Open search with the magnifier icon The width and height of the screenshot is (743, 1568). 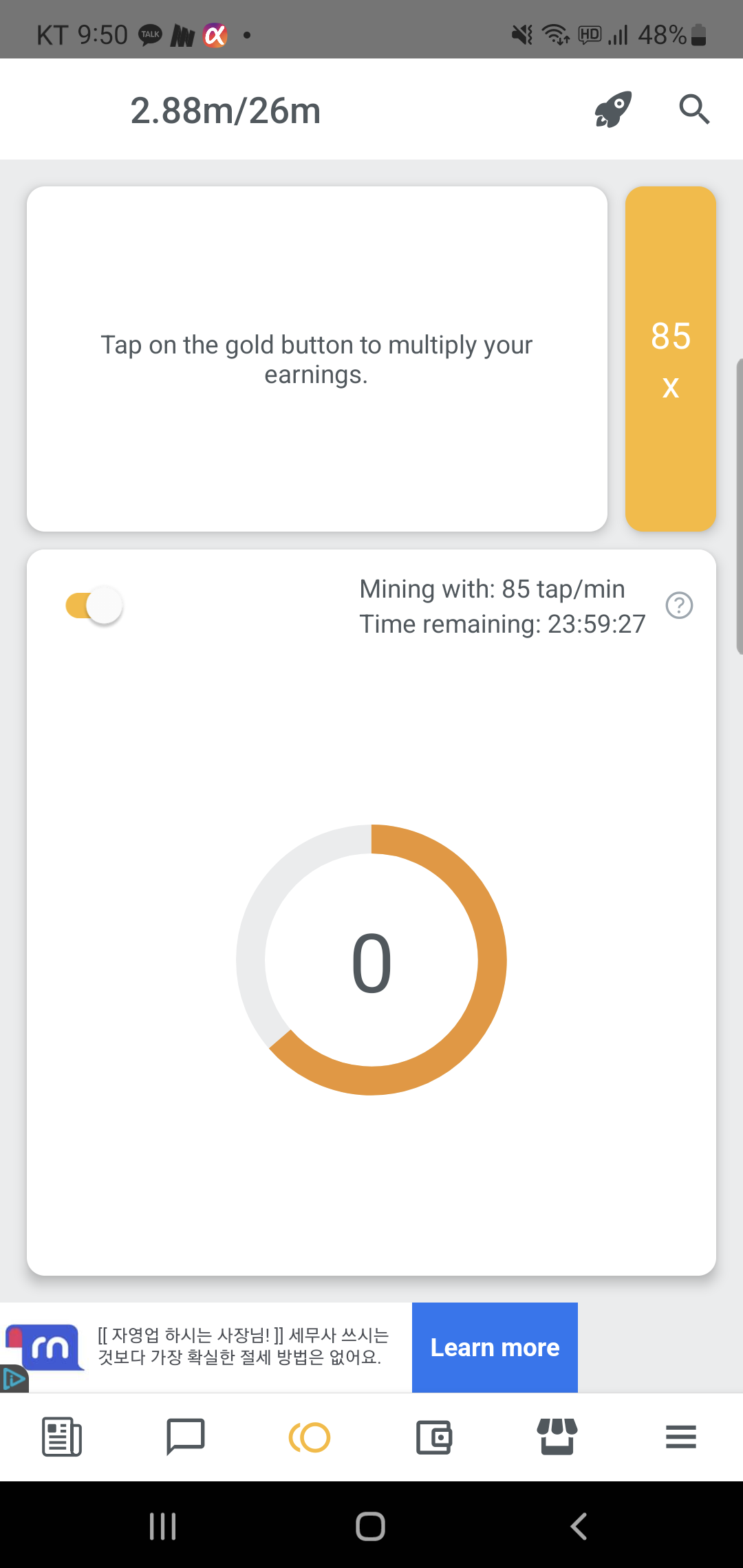point(693,109)
